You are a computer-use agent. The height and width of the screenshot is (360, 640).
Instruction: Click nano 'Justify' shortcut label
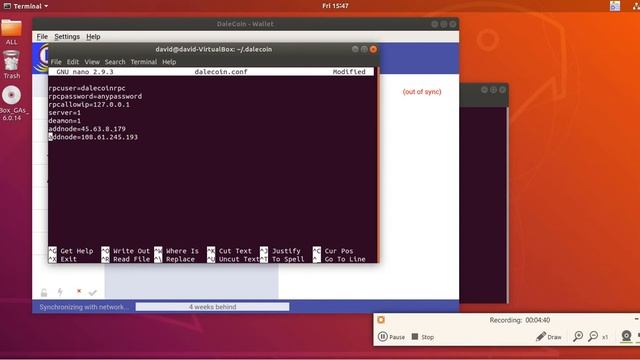[286, 251]
